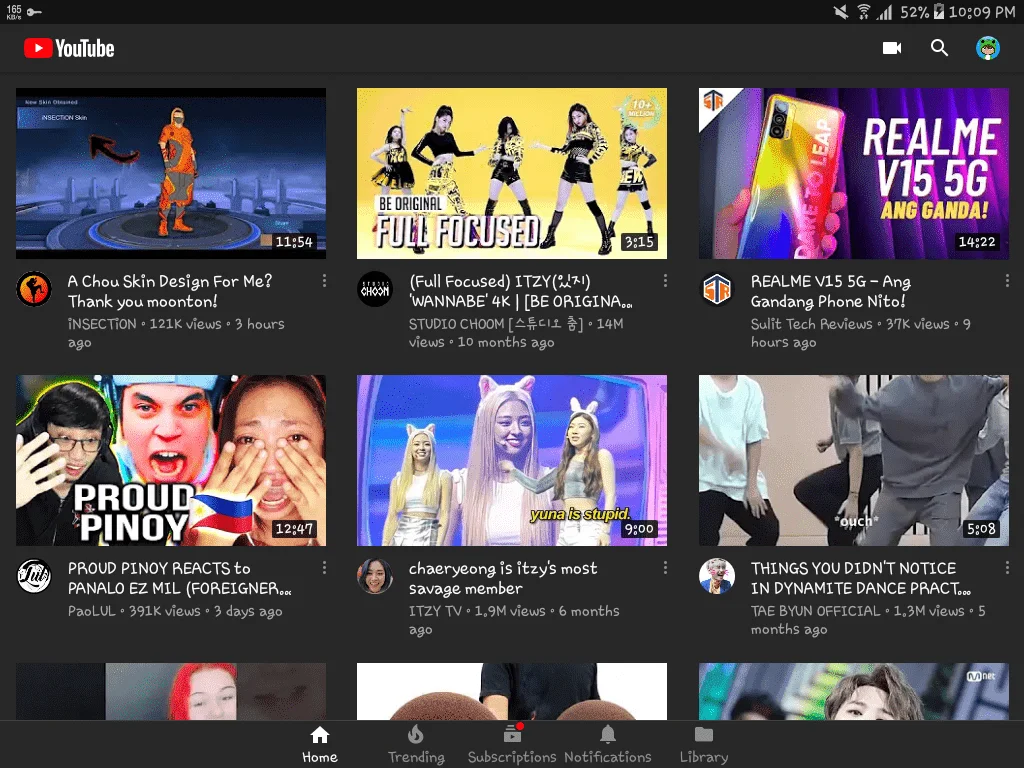Open TAE BYUN OFFICIAL channel avatar
Image resolution: width=1024 pixels, height=768 pixels.
[x=717, y=576]
